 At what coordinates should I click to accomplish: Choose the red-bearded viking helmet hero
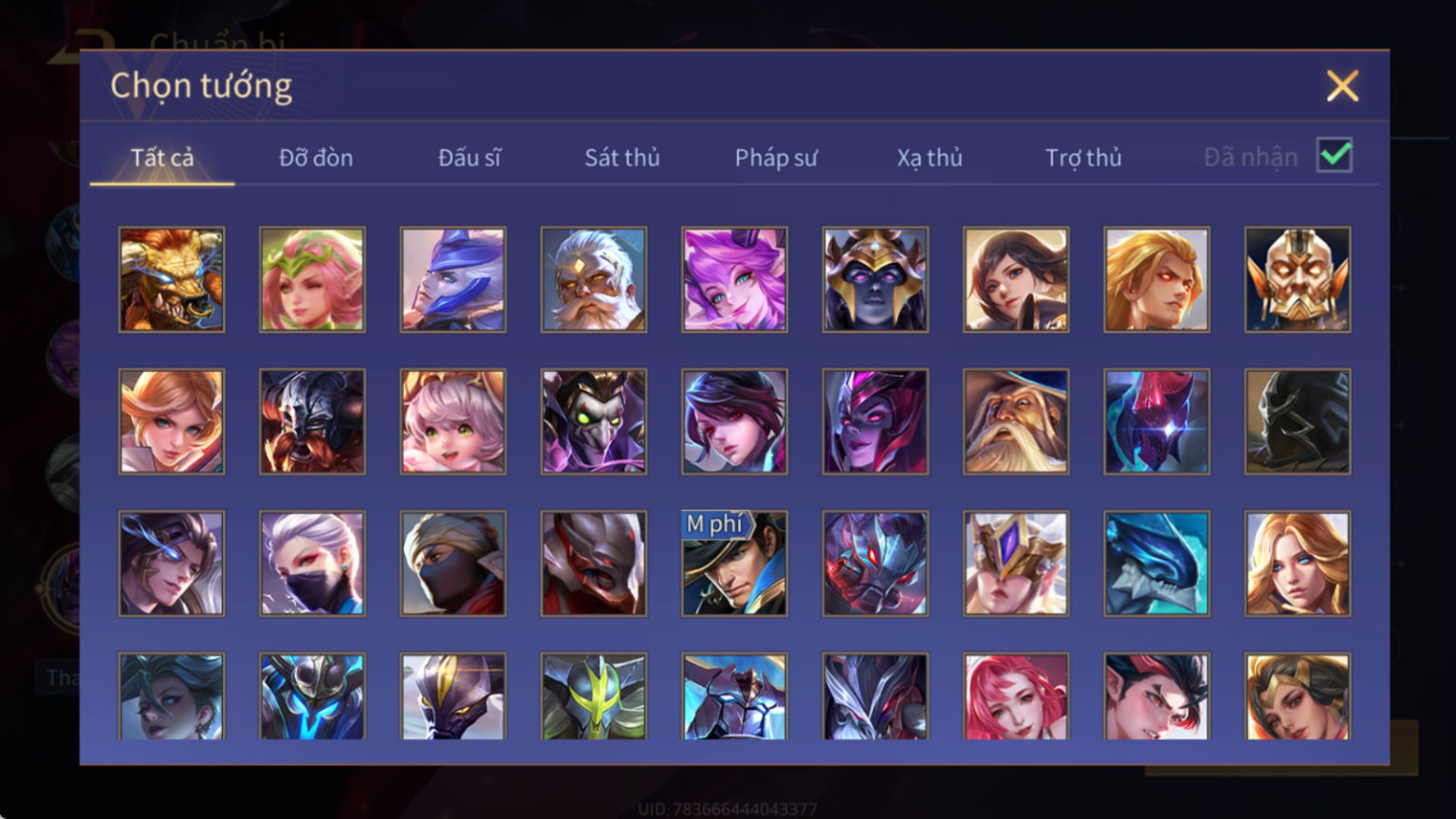[312, 421]
